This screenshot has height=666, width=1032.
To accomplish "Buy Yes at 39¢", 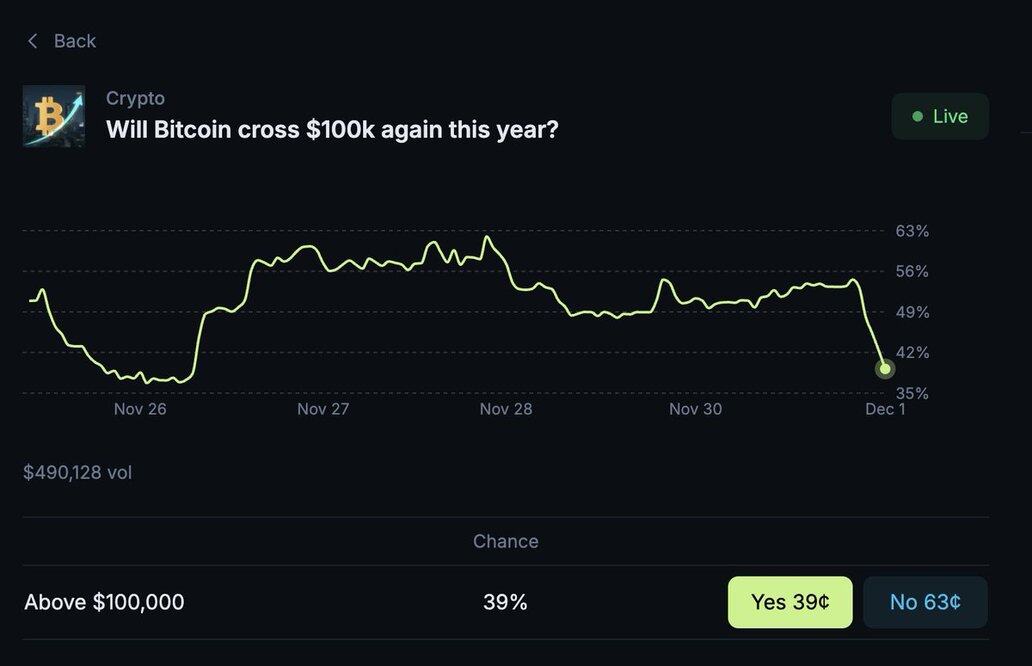I will (x=790, y=602).
